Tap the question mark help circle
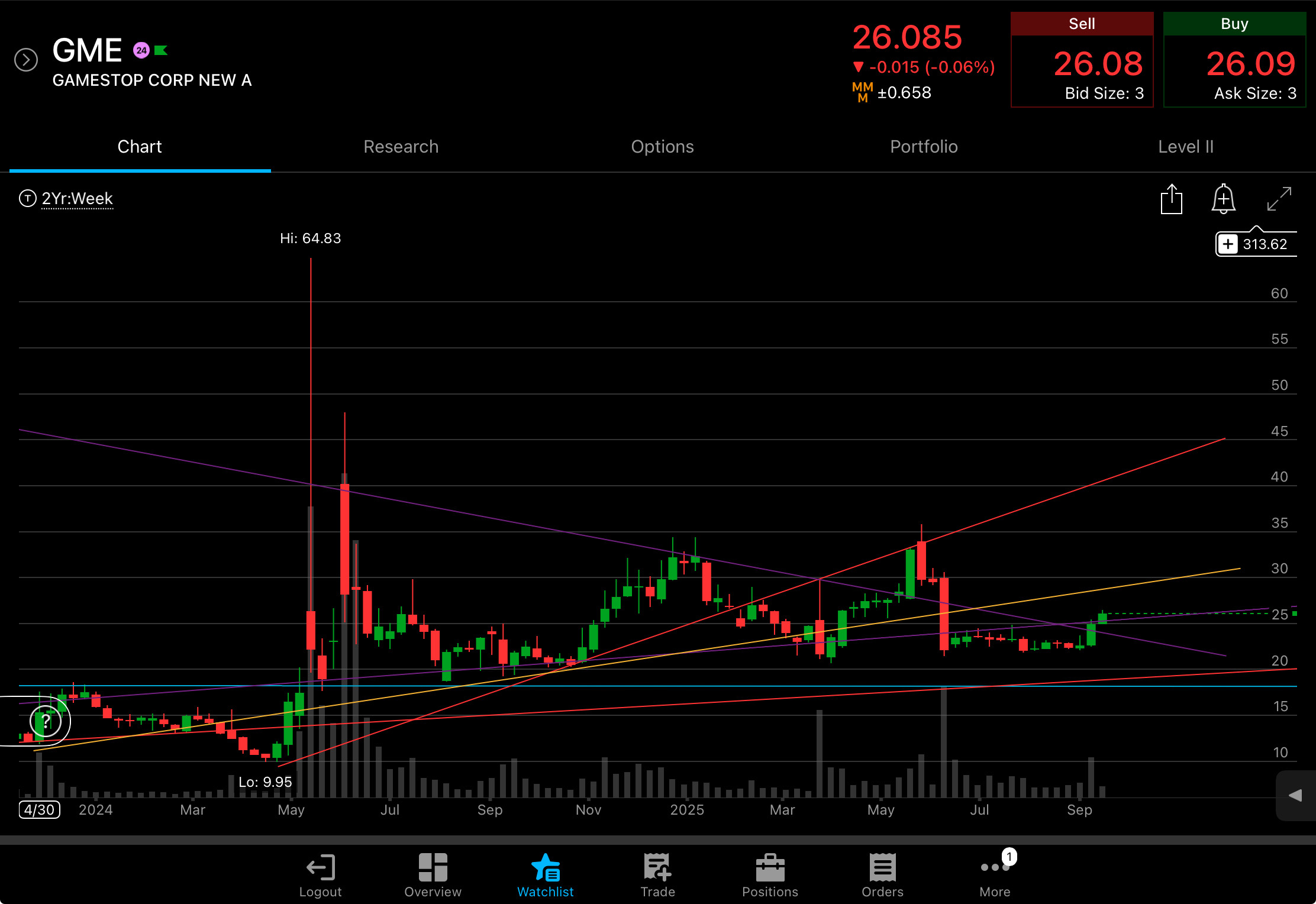Image resolution: width=1316 pixels, height=904 pixels. tap(46, 721)
